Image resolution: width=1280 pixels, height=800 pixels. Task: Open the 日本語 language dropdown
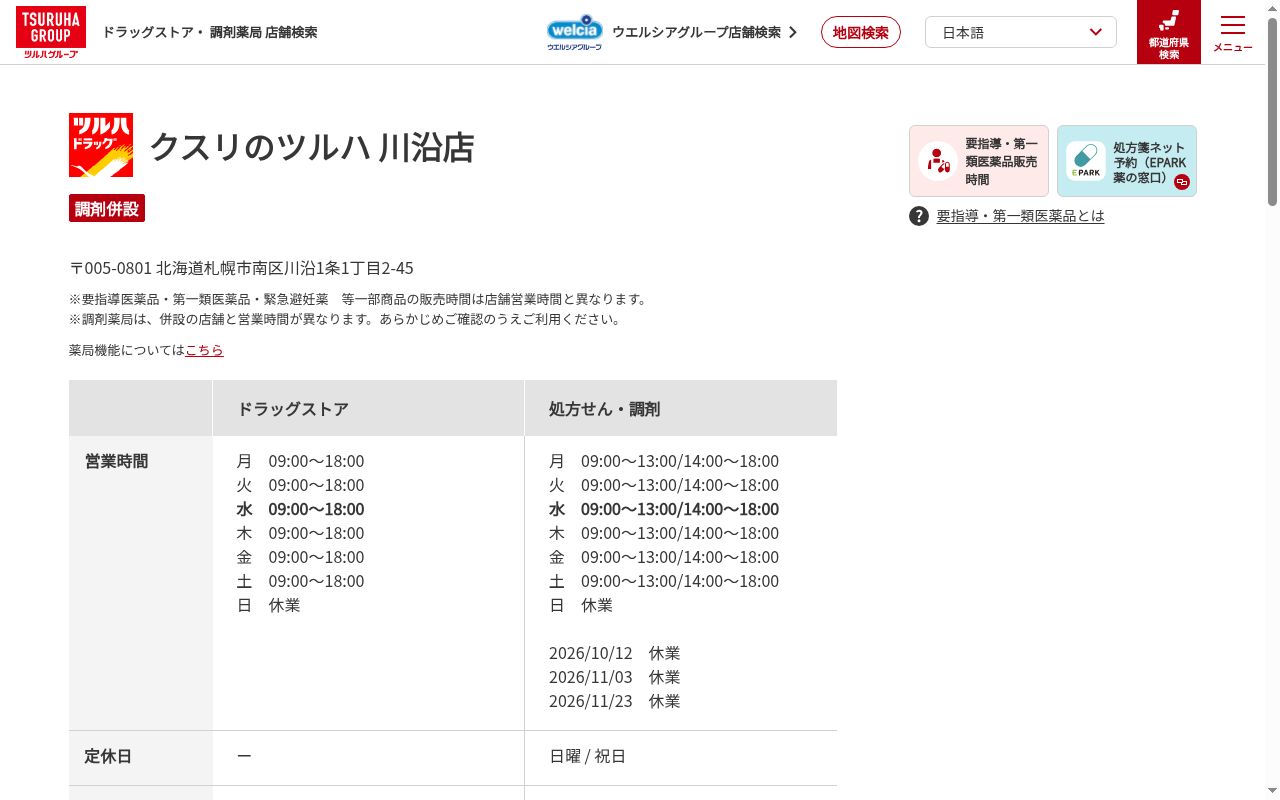pyautogui.click(x=1021, y=32)
